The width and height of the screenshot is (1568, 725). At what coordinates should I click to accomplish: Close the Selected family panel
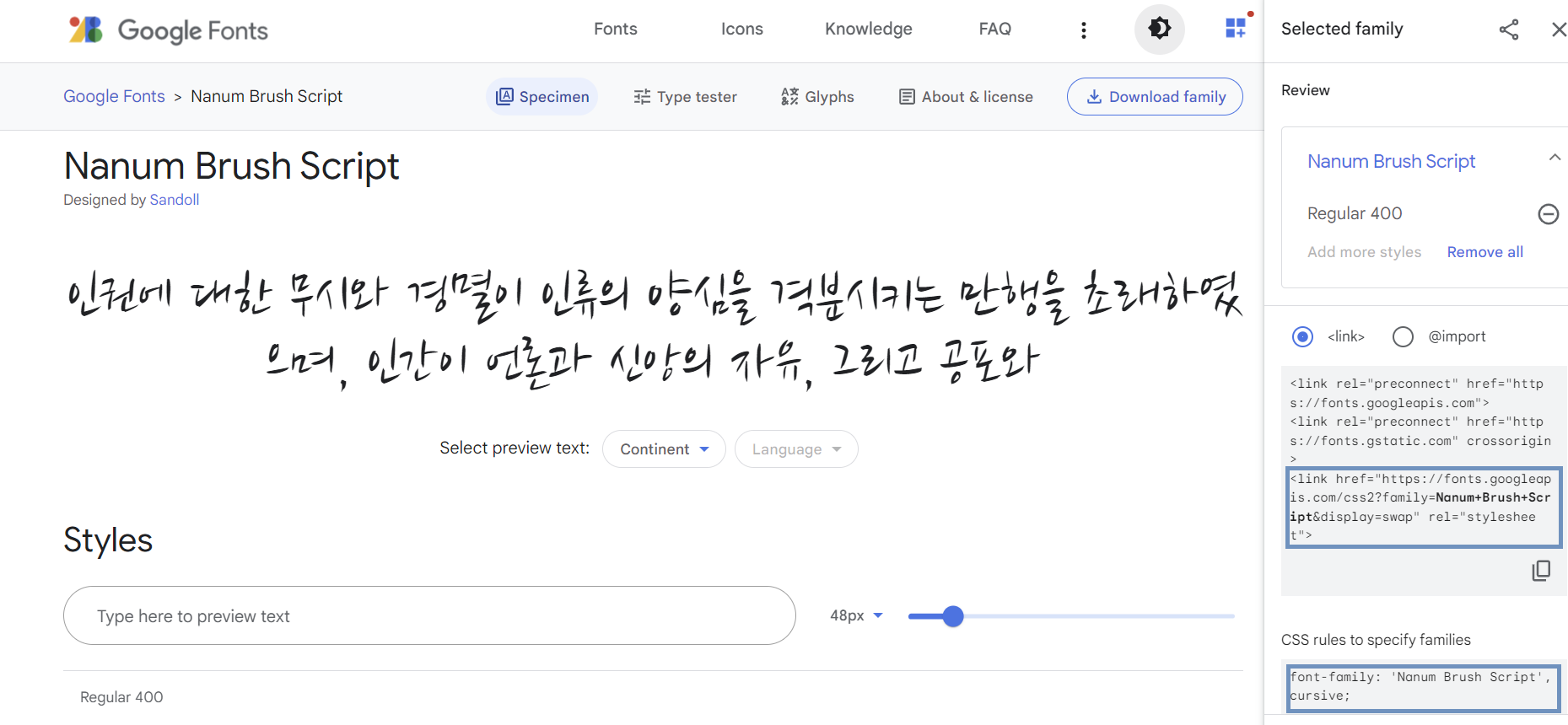coord(1559,30)
